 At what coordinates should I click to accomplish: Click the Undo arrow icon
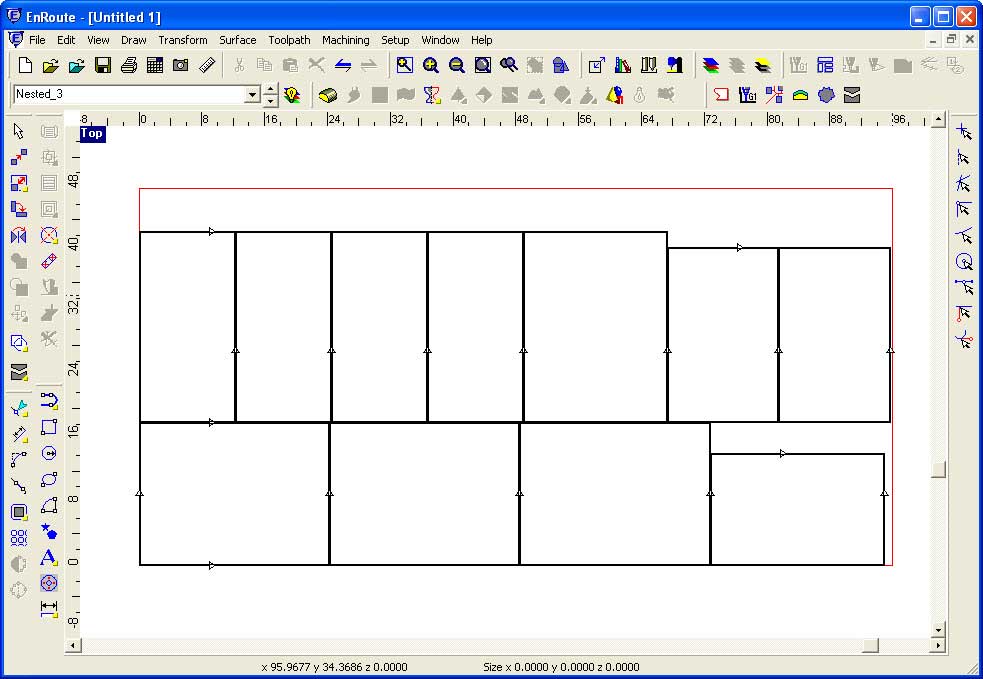coord(343,65)
